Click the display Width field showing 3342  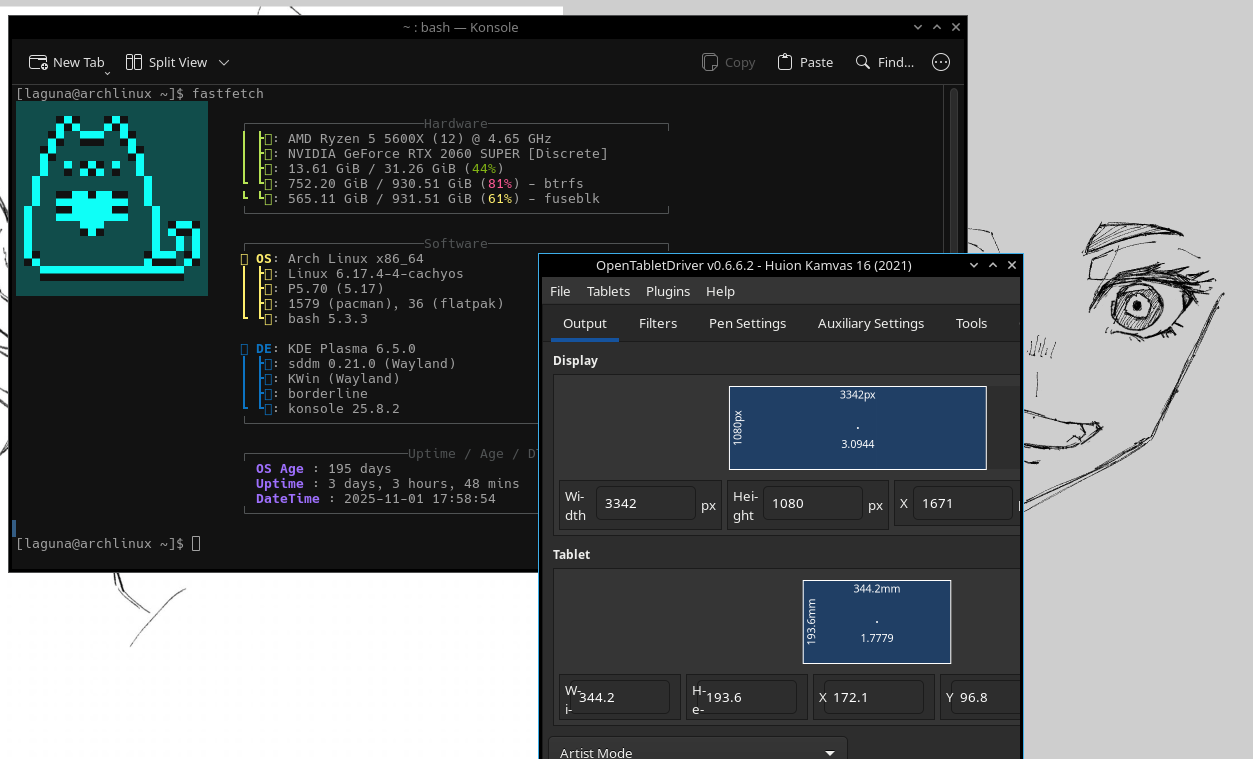click(x=645, y=503)
